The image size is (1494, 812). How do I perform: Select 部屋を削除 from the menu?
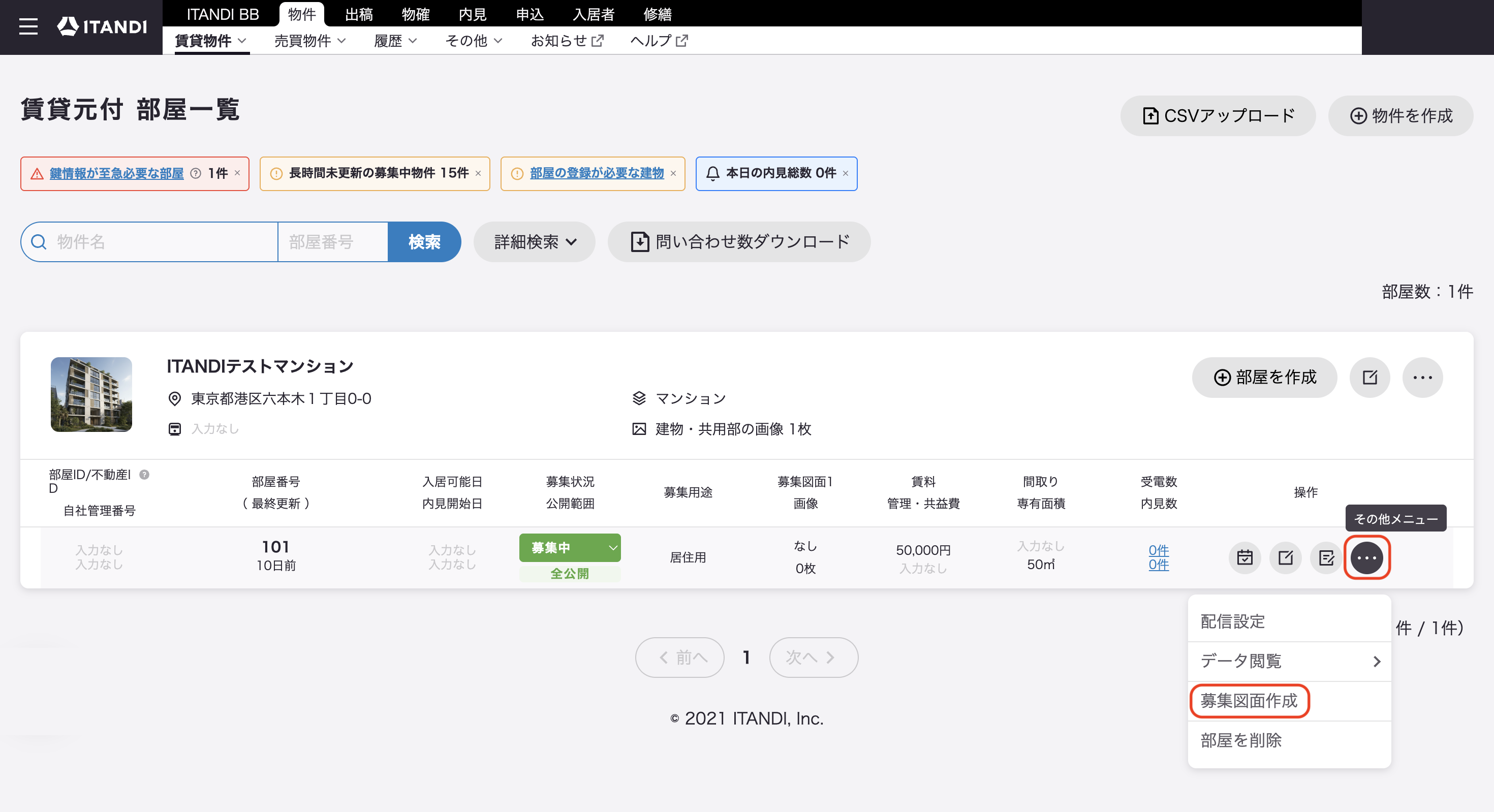point(1289,741)
